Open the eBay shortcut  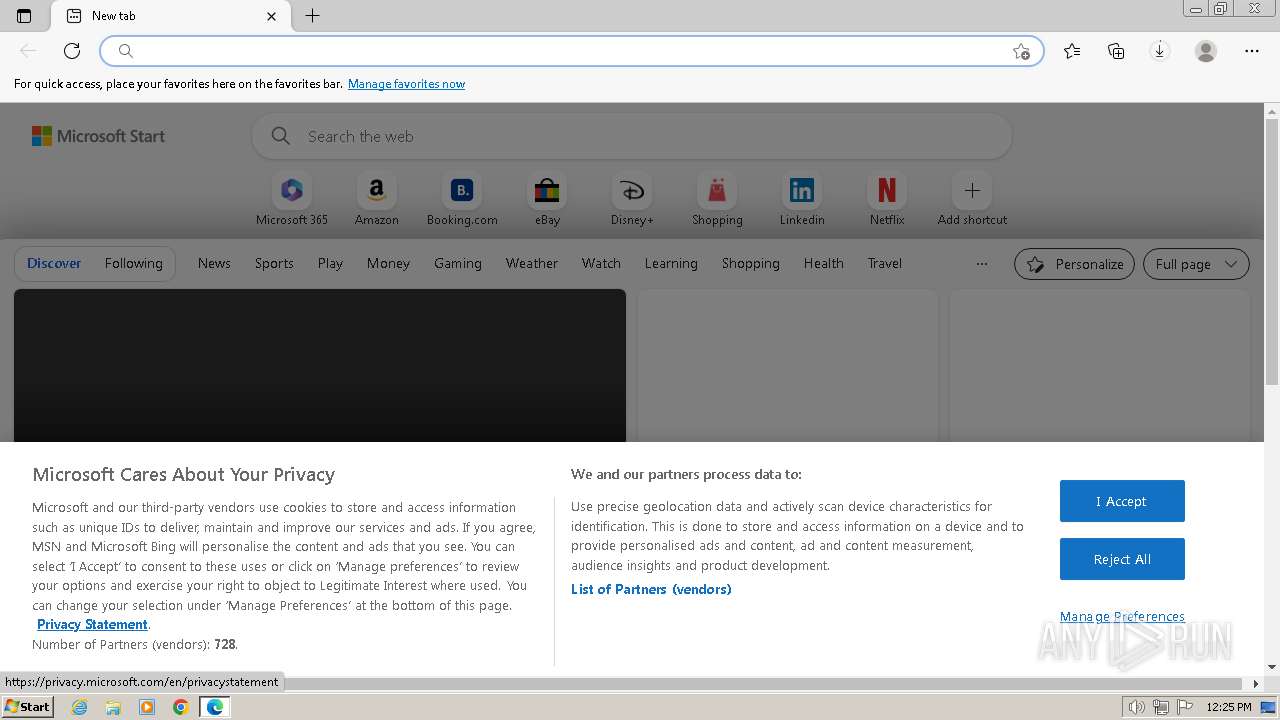click(x=547, y=200)
